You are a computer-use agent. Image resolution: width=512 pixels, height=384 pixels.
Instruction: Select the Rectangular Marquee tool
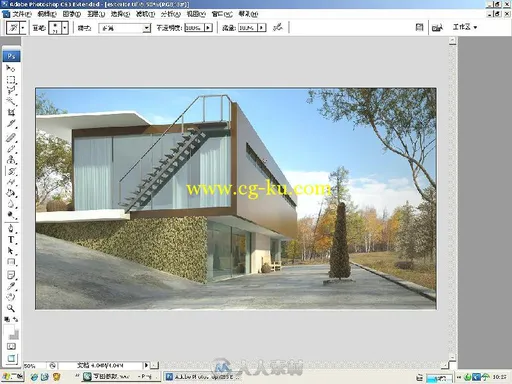click(x=11, y=80)
